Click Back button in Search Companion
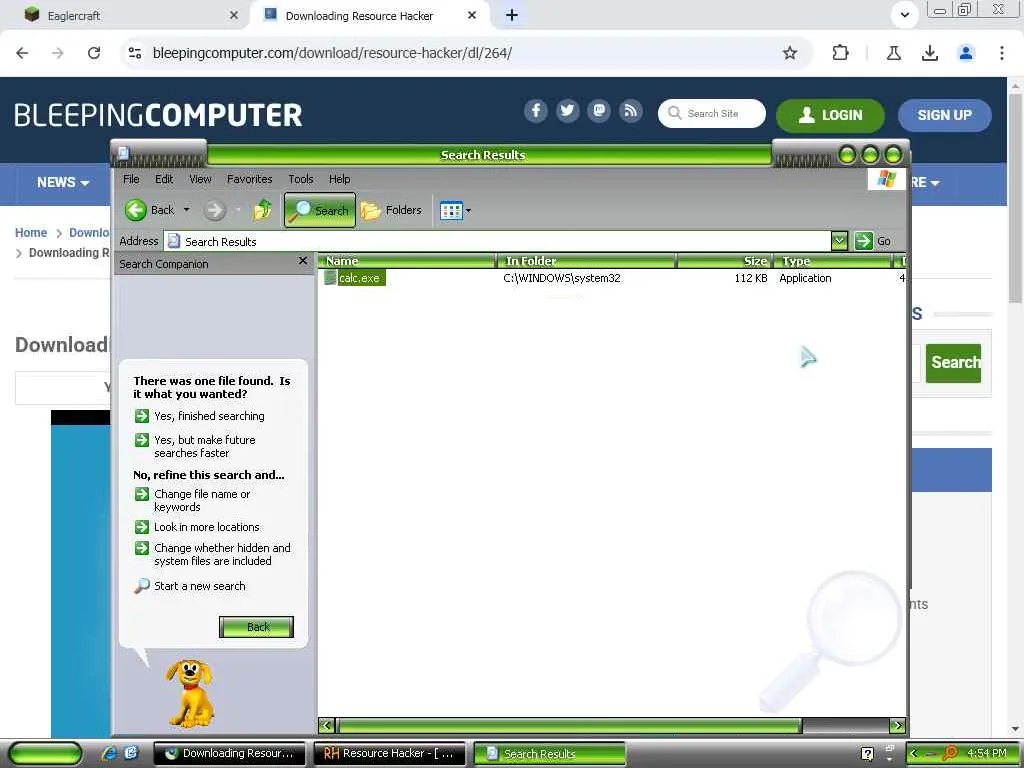The height and width of the screenshot is (768, 1024). click(256, 627)
